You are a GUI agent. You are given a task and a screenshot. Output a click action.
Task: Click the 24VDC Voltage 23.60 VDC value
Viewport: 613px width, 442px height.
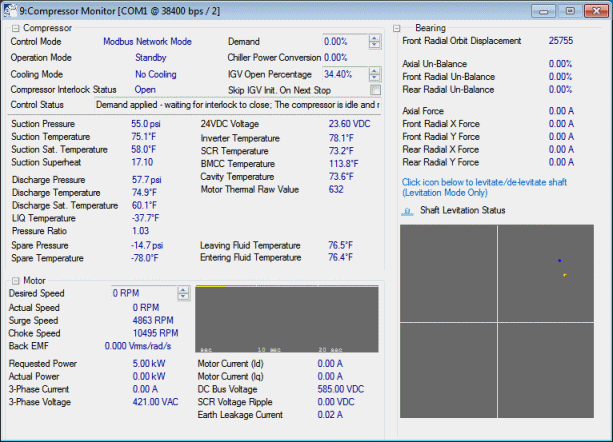coord(350,124)
